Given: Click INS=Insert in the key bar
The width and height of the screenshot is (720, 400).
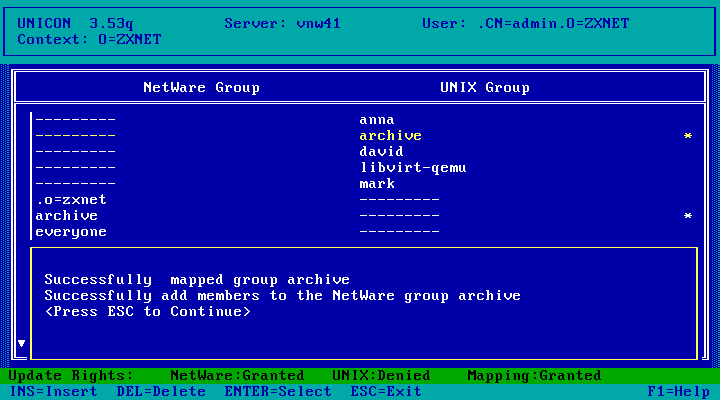Looking at the screenshot, I should [53, 392].
